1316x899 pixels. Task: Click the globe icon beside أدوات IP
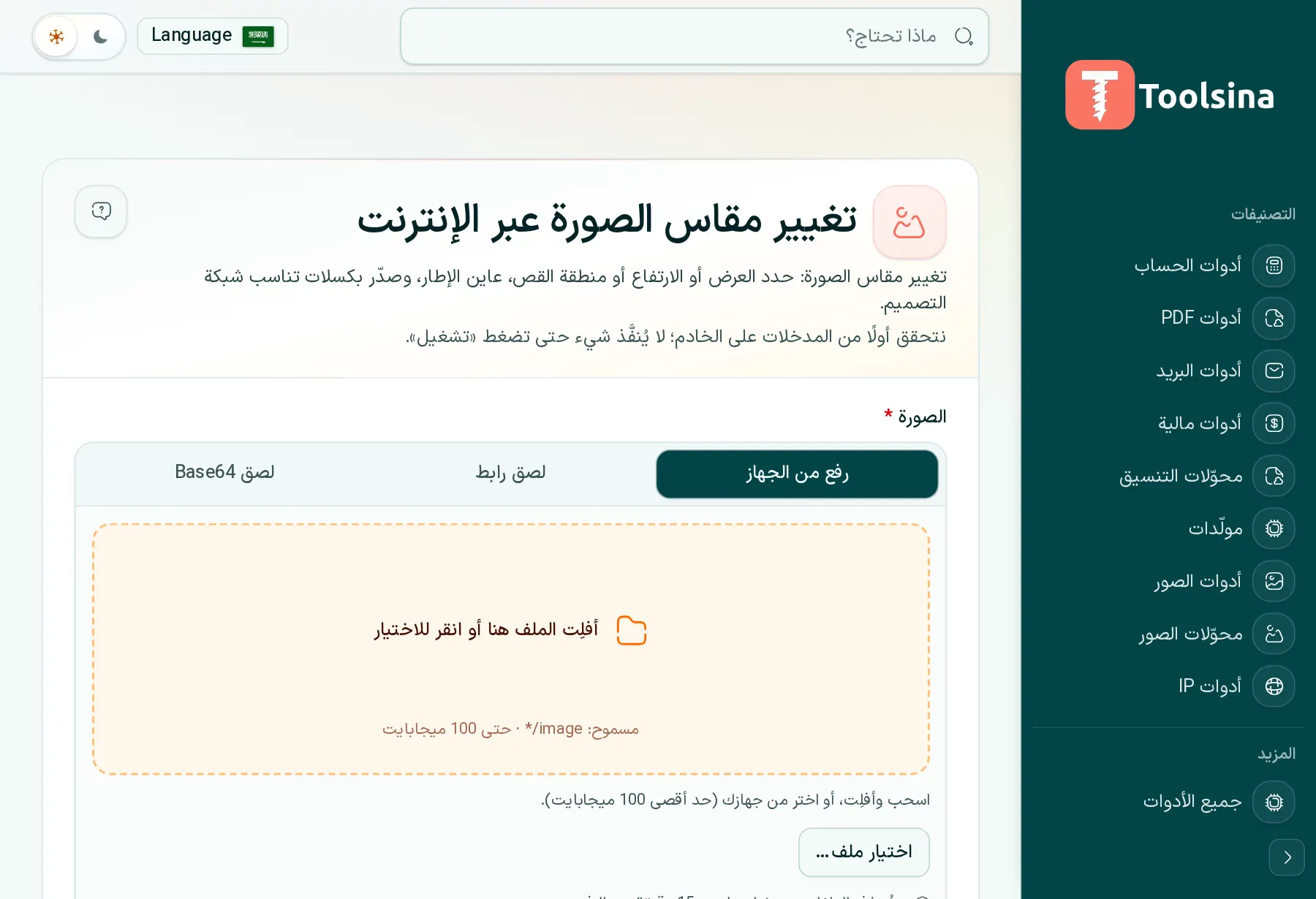(1274, 686)
